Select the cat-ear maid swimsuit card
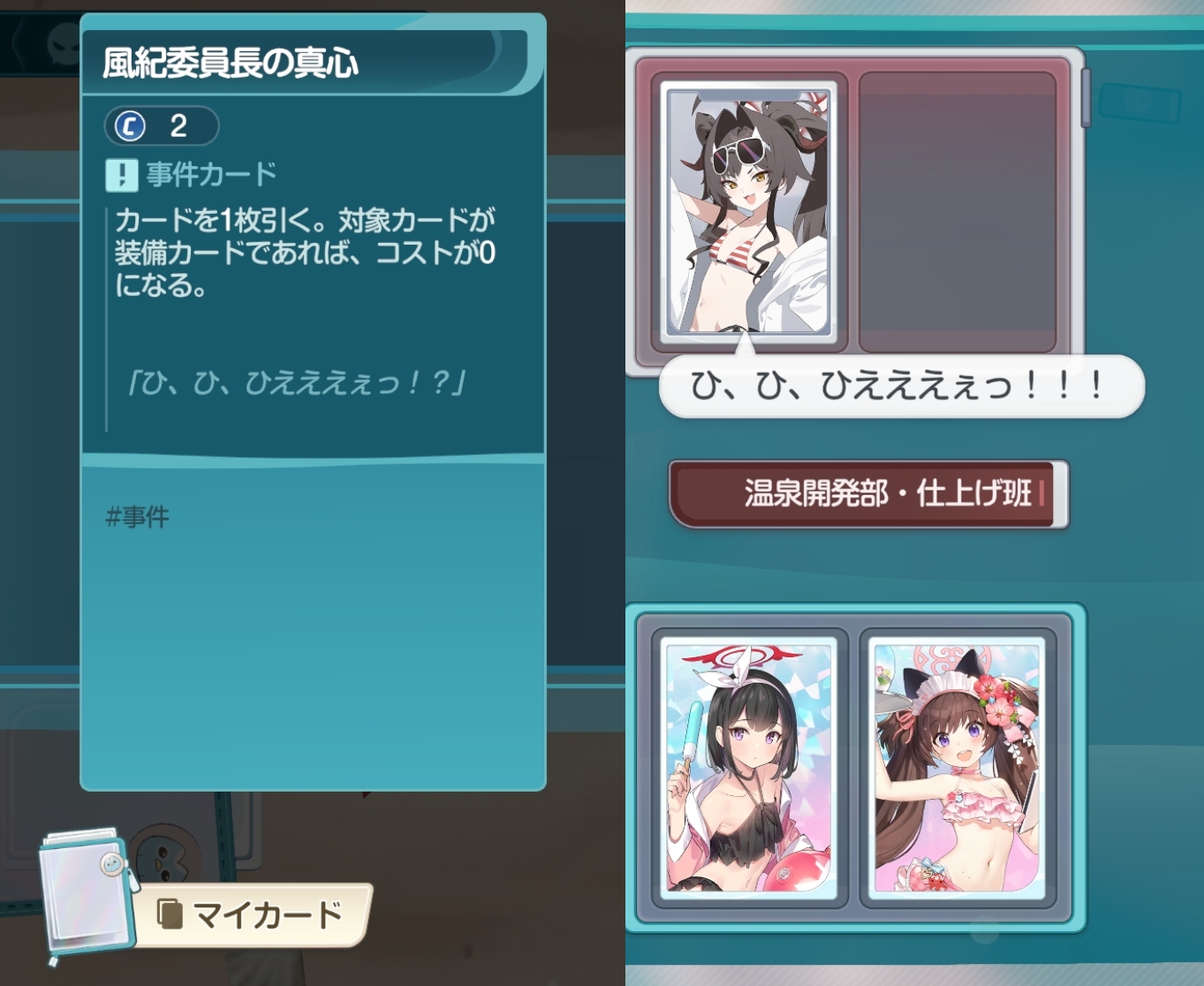Screen dimensions: 1204x986 pos(958,767)
